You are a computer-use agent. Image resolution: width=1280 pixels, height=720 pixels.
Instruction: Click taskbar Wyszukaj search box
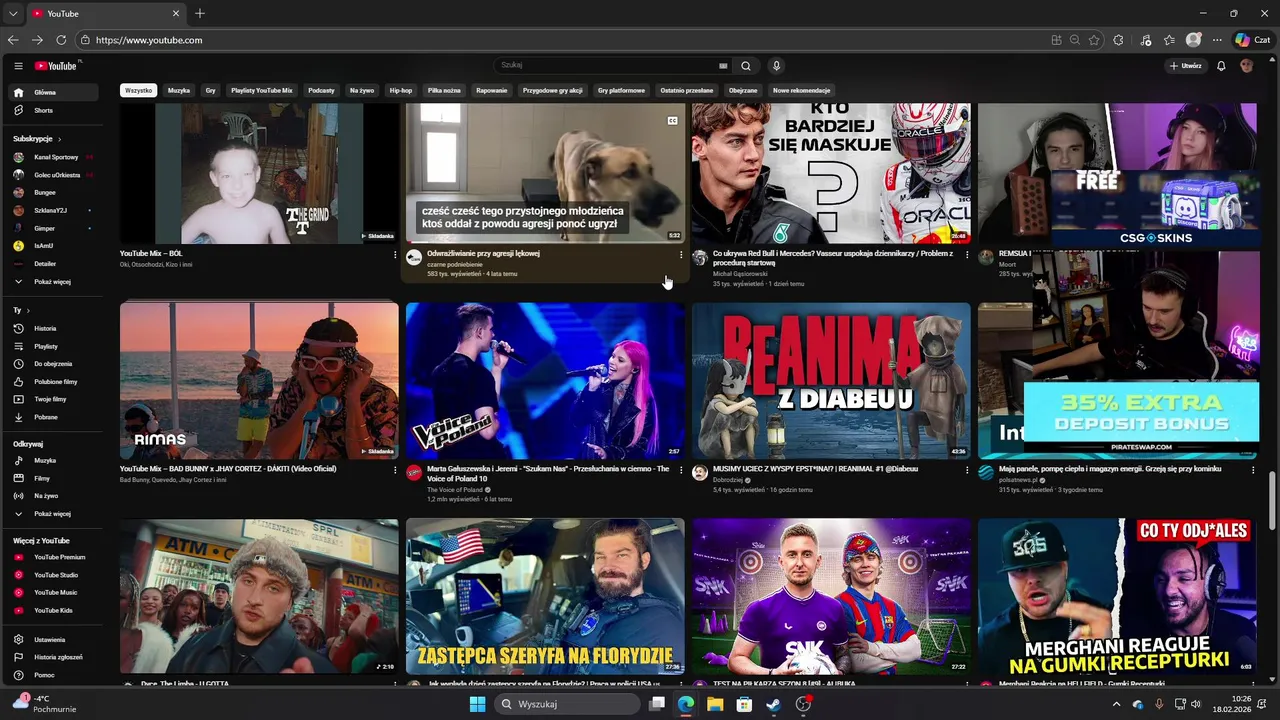pyautogui.click(x=568, y=704)
